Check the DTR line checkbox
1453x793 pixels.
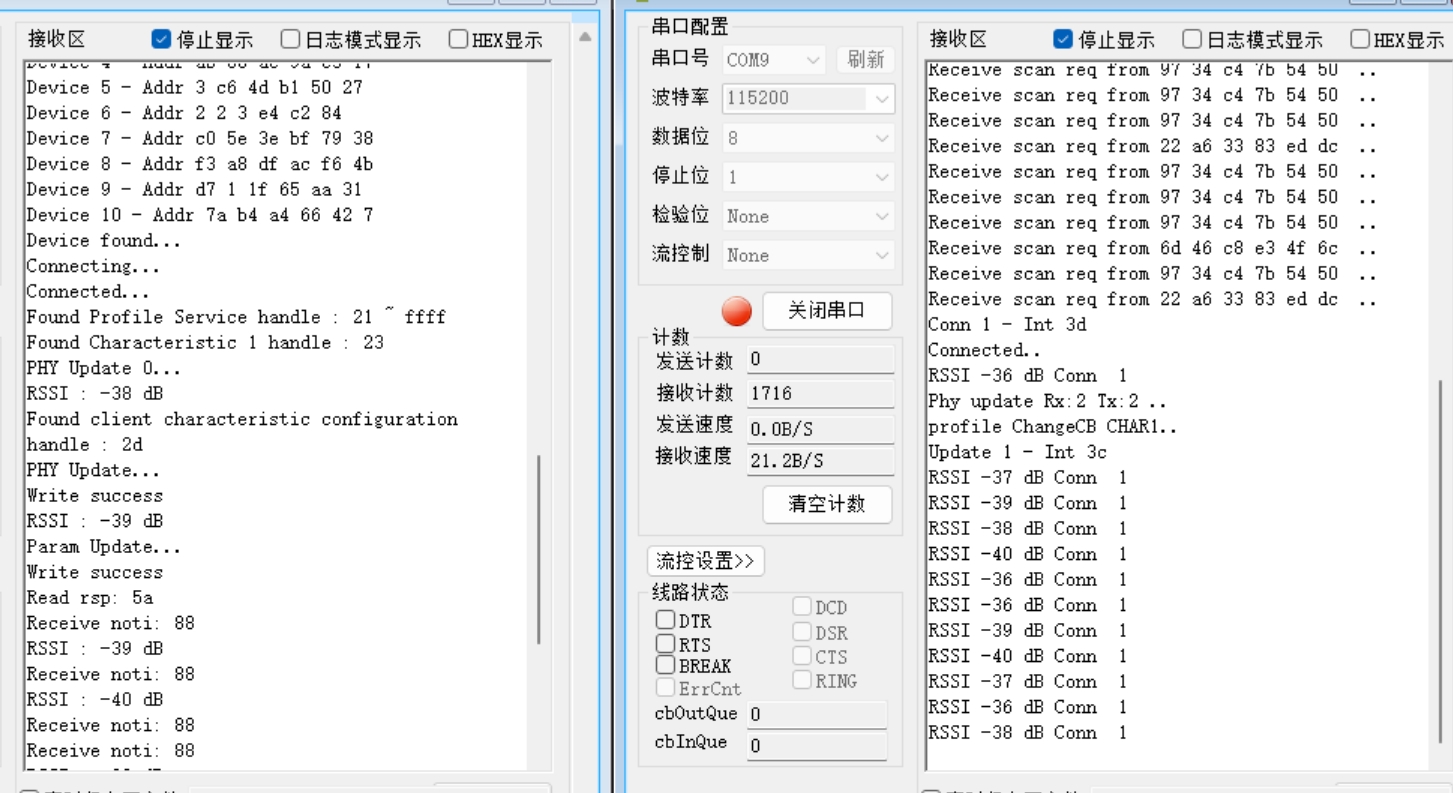coord(665,620)
